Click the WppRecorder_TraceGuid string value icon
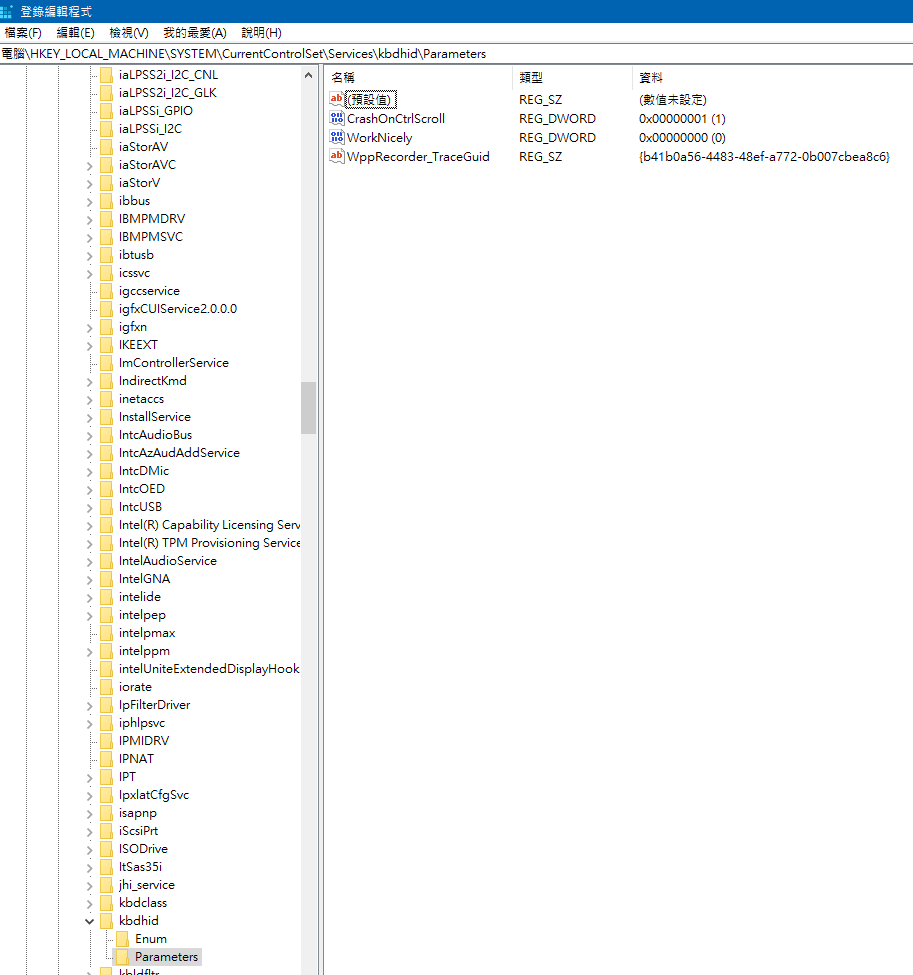Viewport: 913px width, 975px height. tap(336, 157)
